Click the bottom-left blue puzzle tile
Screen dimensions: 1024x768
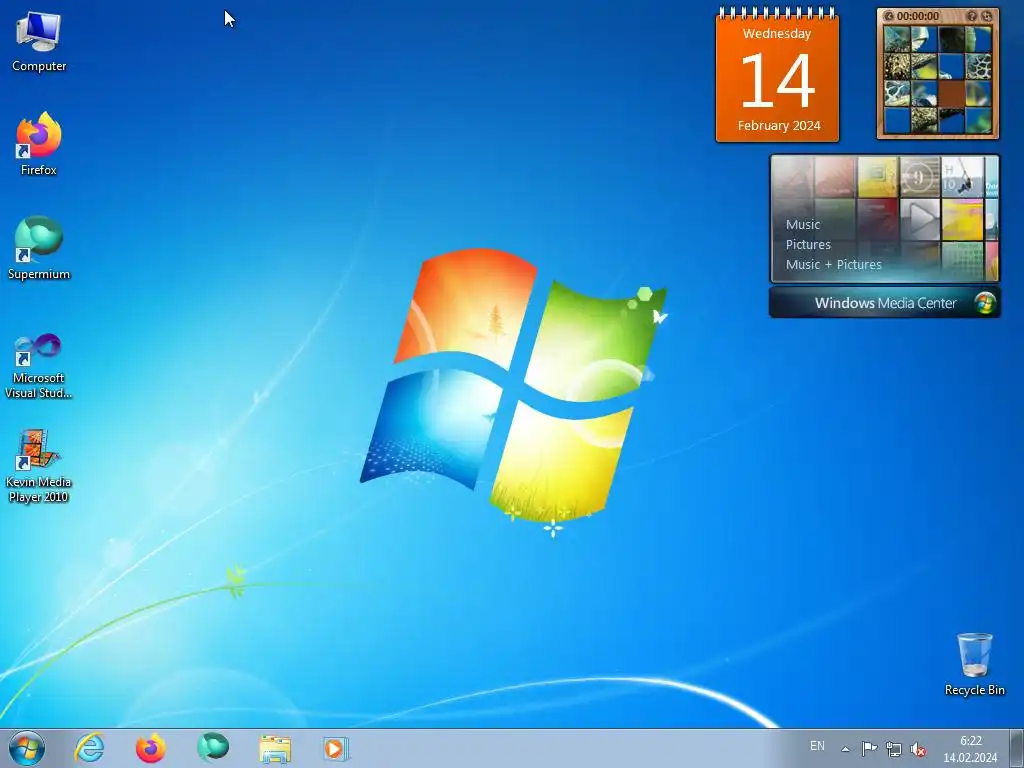point(897,120)
